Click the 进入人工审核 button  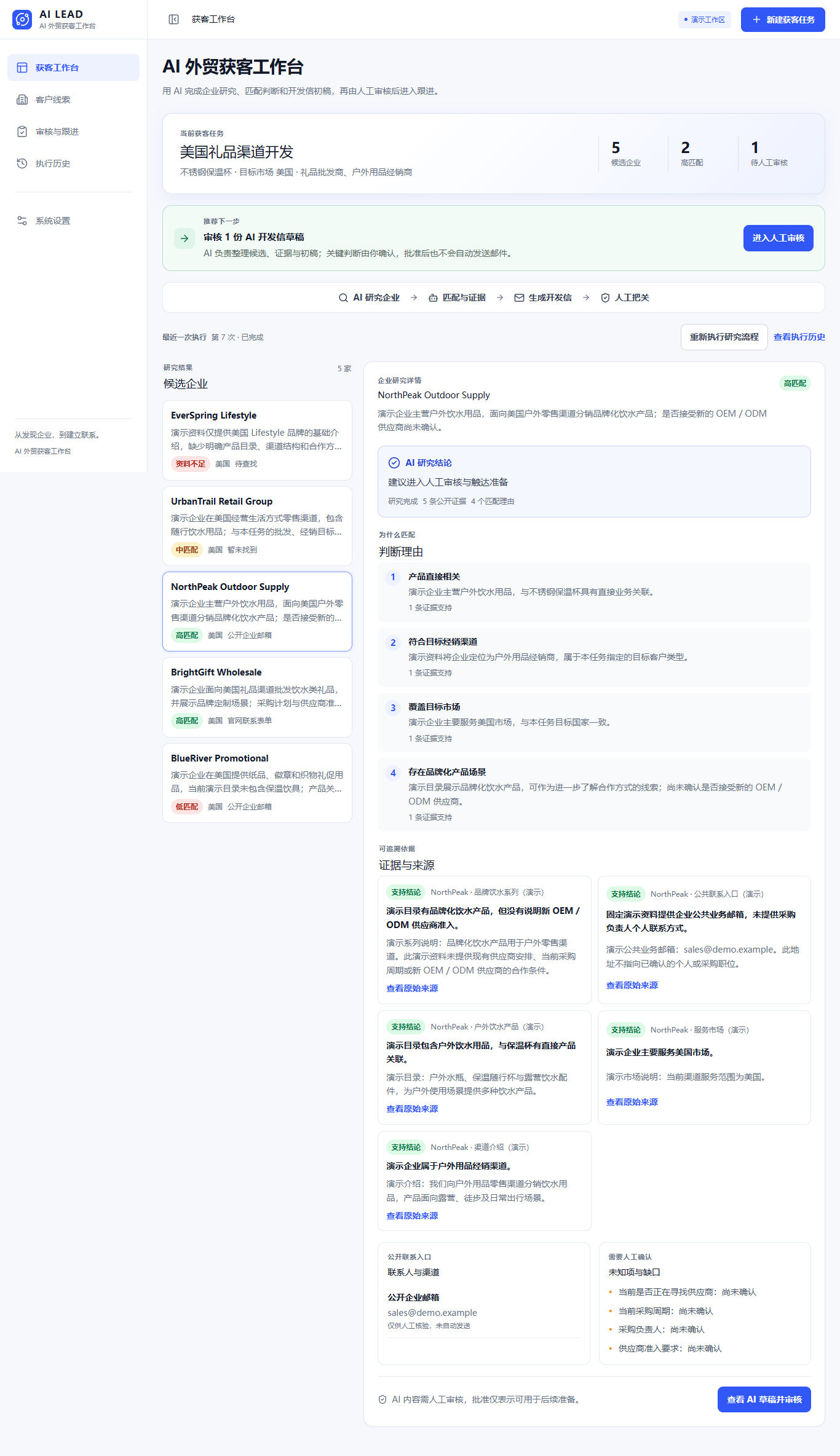778,238
